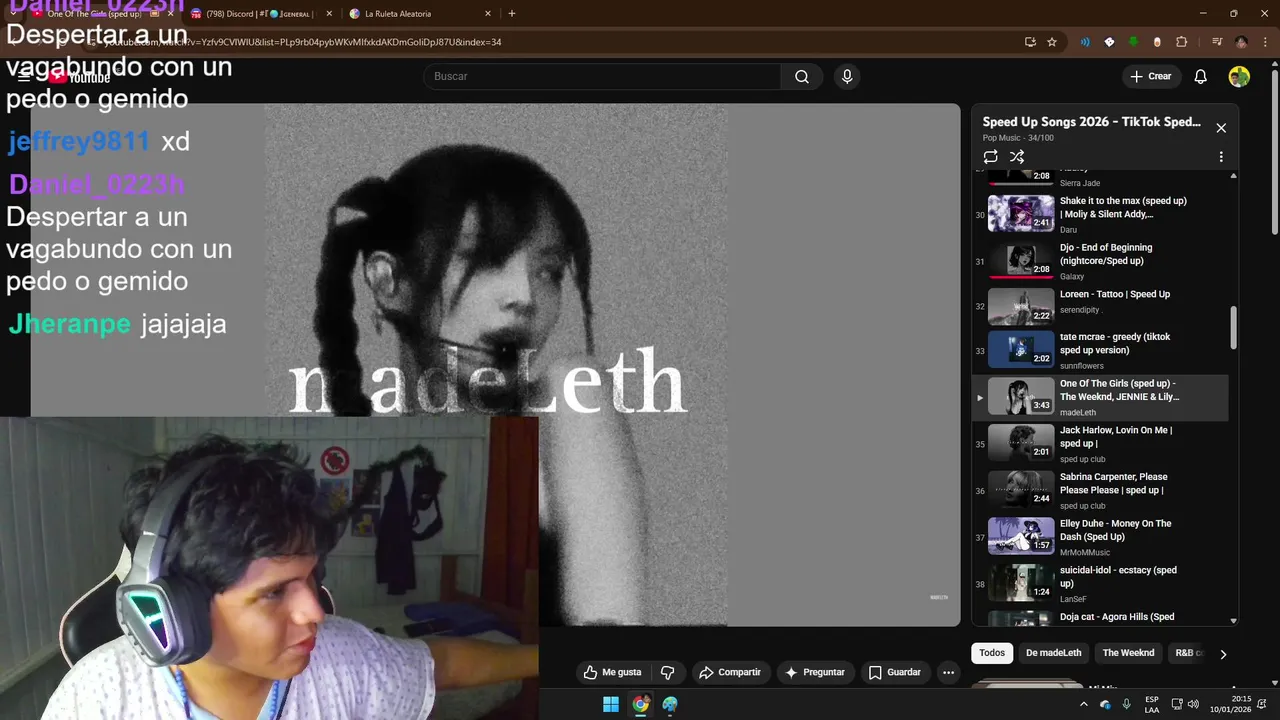Open Chrome media controls icon
The height and width of the screenshot is (720, 1280).
[x=1217, y=42]
